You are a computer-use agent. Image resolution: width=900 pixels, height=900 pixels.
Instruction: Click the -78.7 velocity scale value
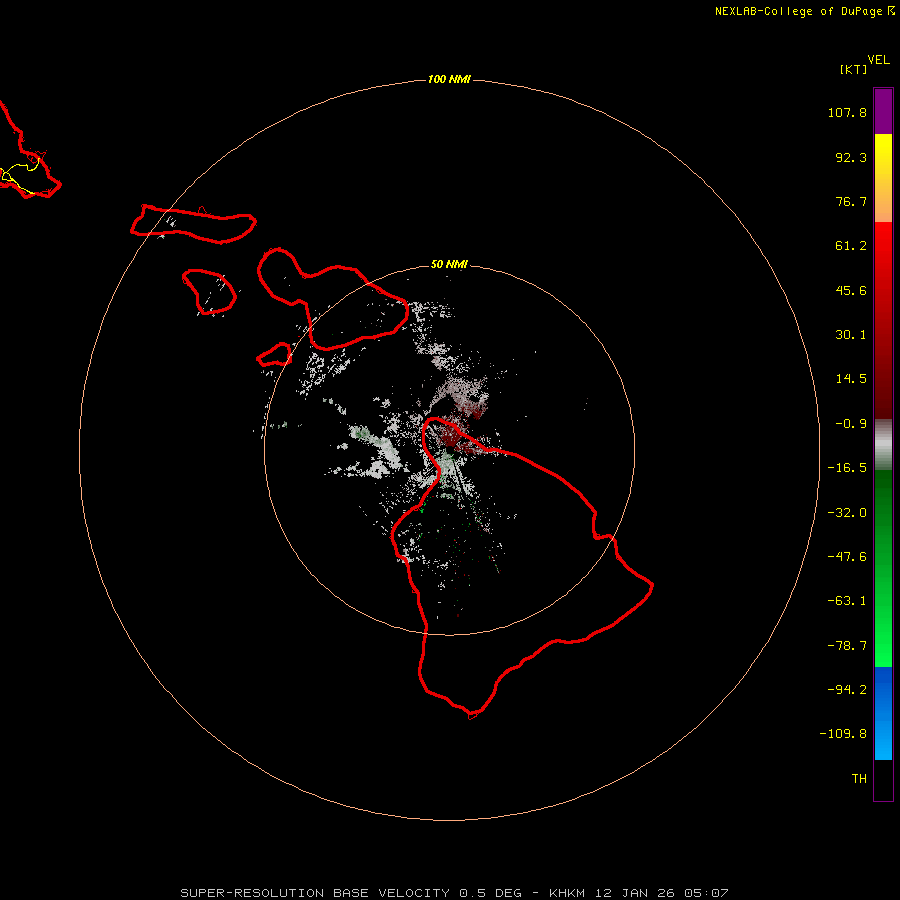point(847,646)
